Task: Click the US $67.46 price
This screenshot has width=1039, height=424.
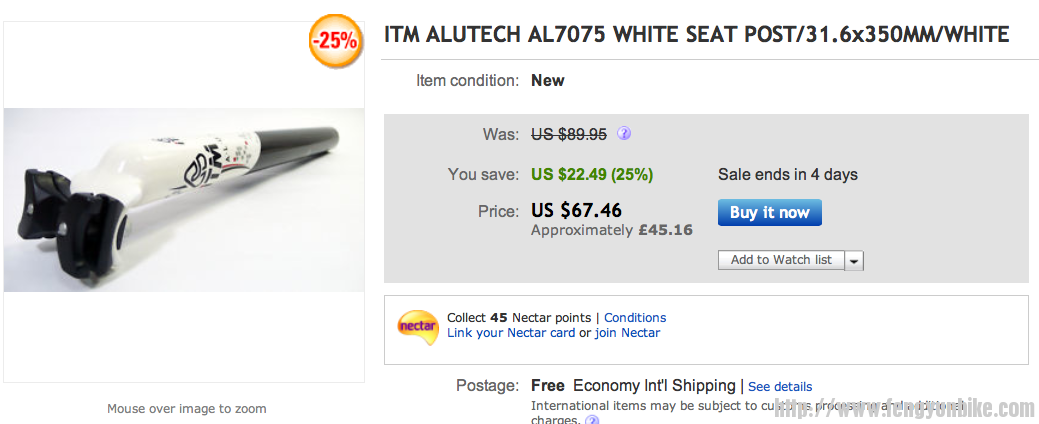Action: pyautogui.click(x=576, y=210)
